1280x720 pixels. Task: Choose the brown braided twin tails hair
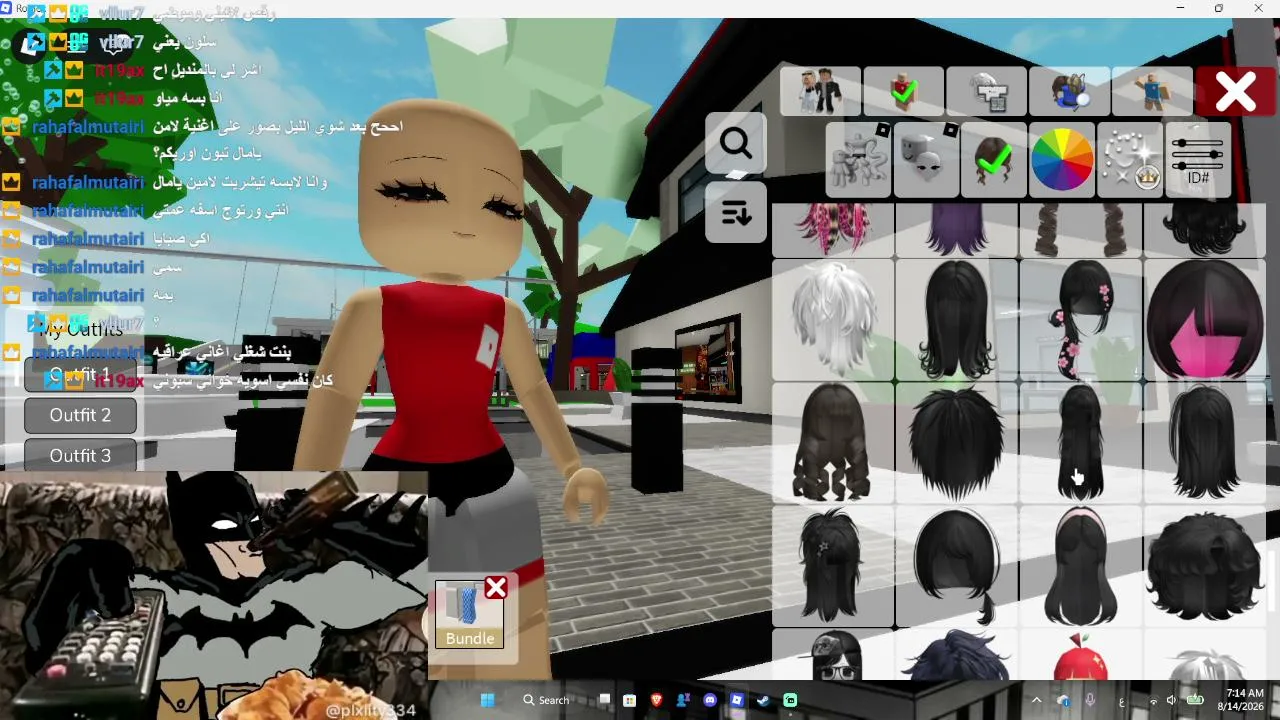1081,229
